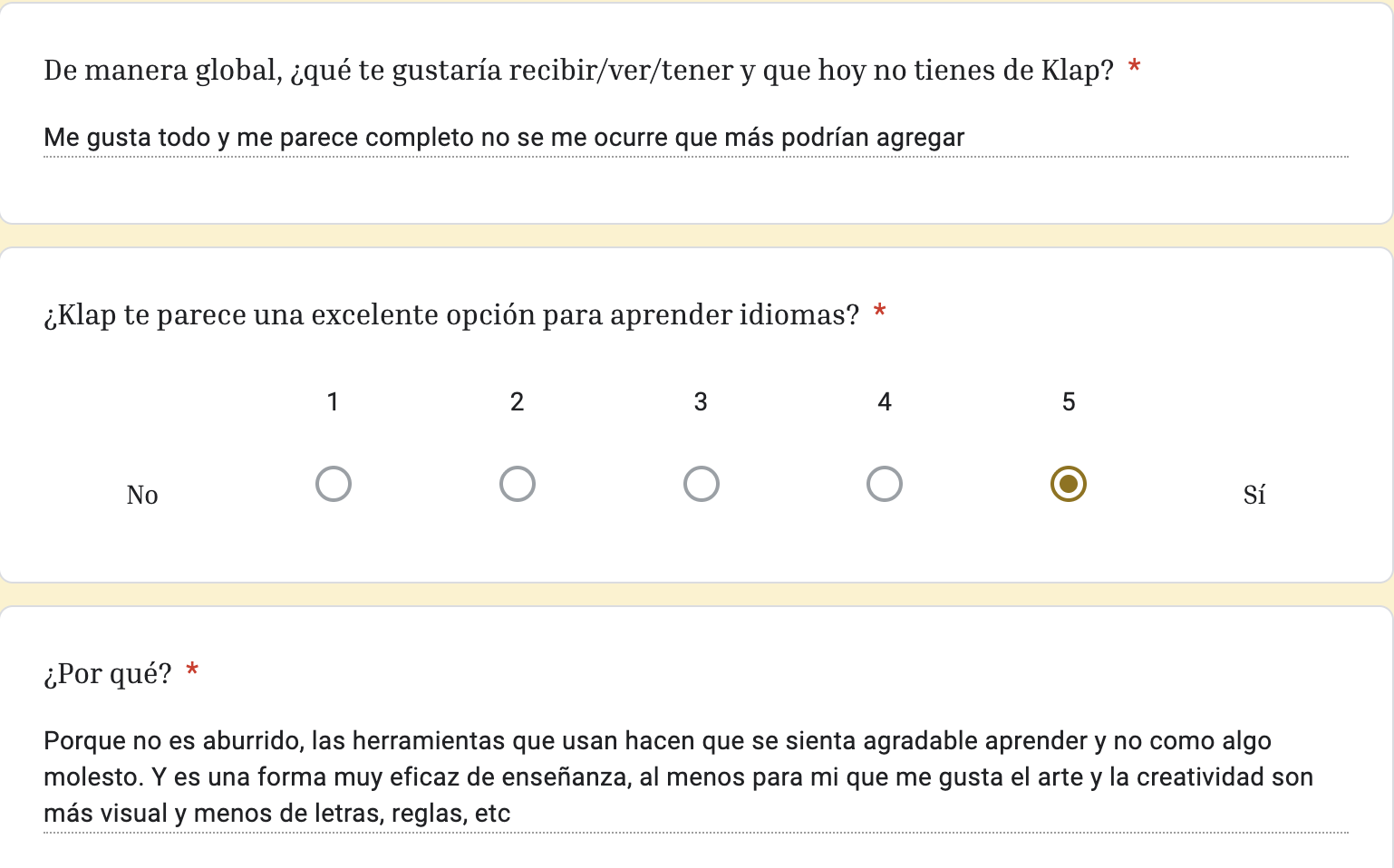Focus the "Me gusta todo" answer field

(x=696, y=139)
